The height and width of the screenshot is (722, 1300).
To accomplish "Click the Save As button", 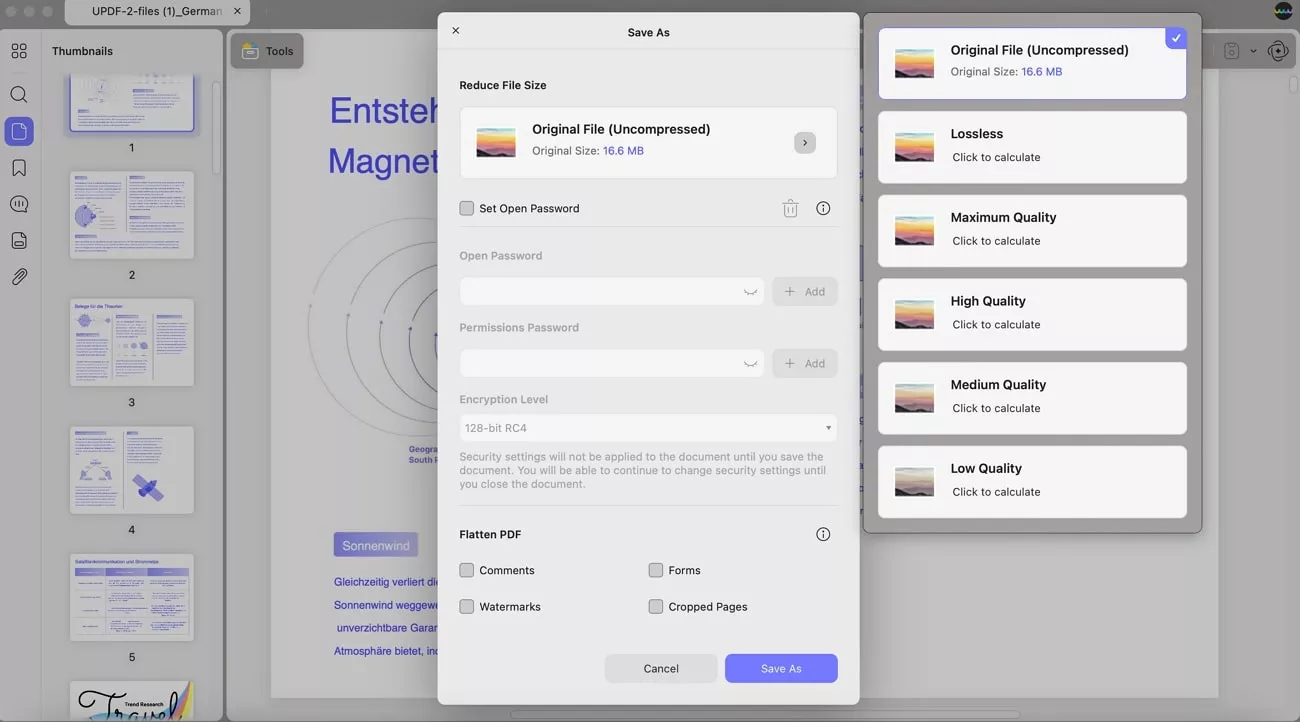I will [x=781, y=669].
